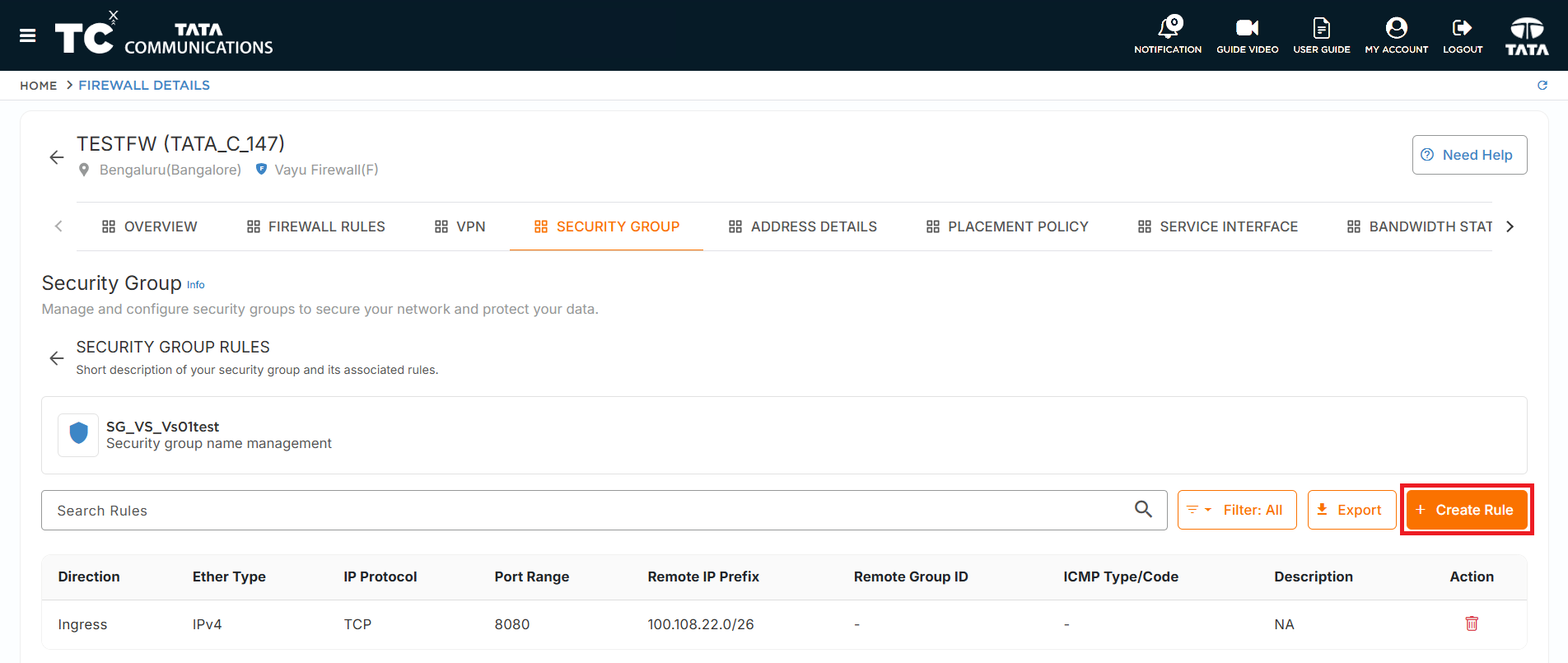Image resolution: width=1568 pixels, height=663 pixels.
Task: Click the Vayu Firewall(F) label
Action: click(326, 170)
